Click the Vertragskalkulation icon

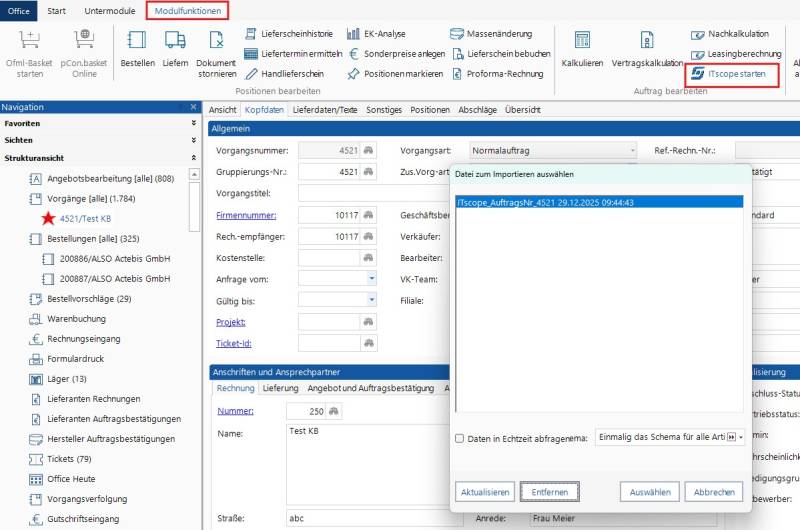647,40
